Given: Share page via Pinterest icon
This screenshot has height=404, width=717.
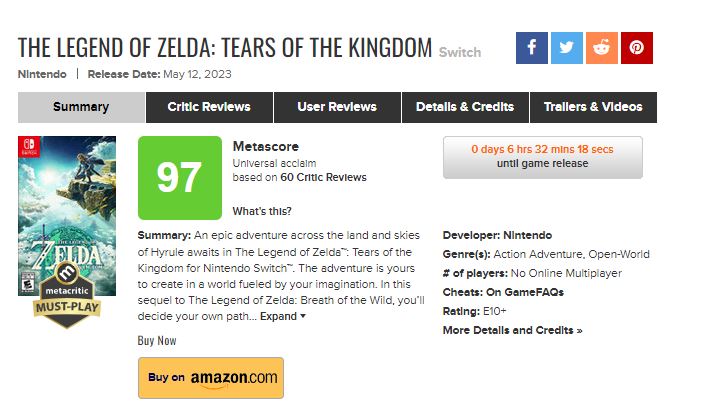Looking at the screenshot, I should coord(637,48).
